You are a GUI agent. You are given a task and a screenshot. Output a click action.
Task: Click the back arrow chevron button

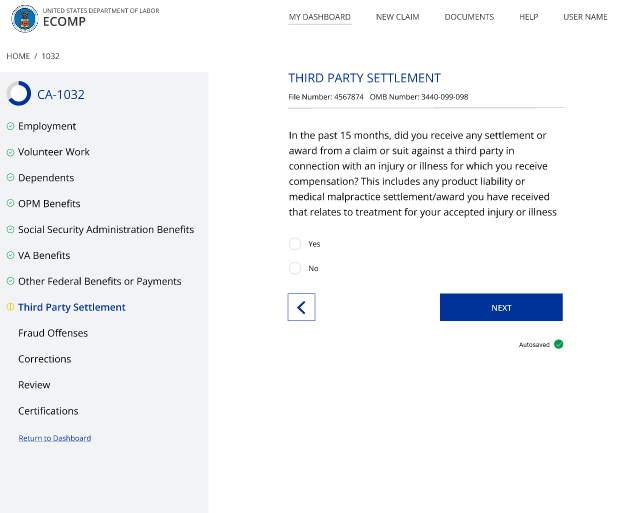(x=301, y=307)
